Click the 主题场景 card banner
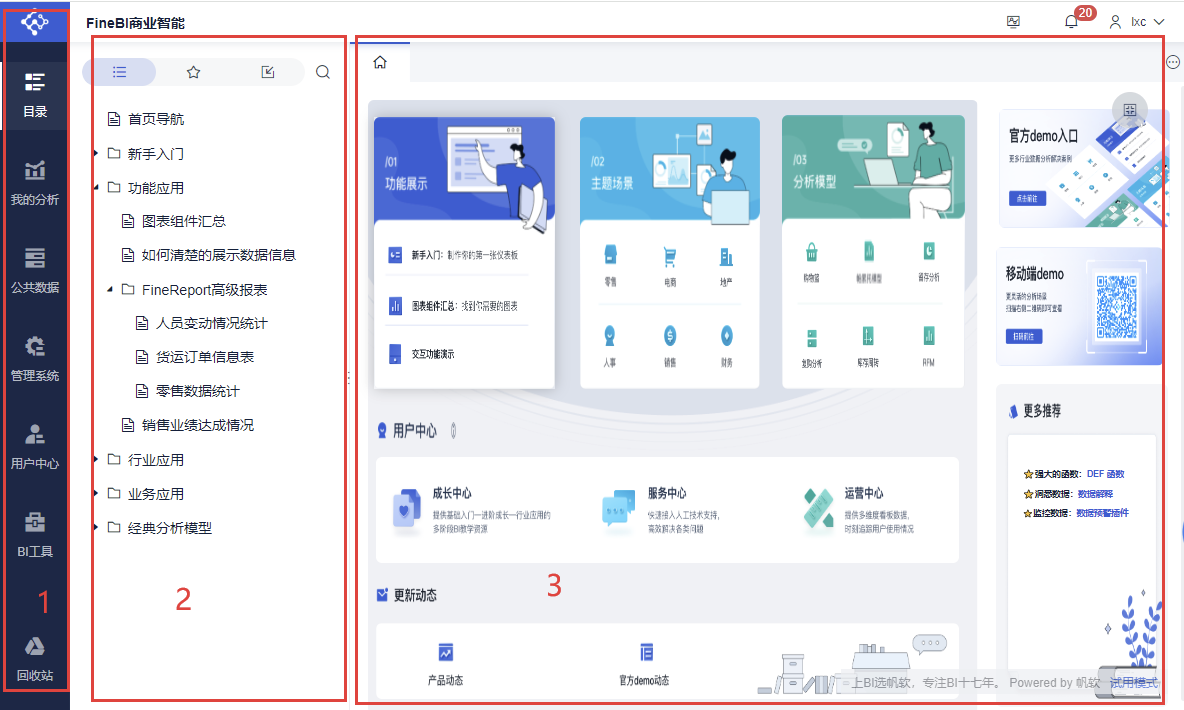Image resolution: width=1184 pixels, height=710 pixels. [x=670, y=169]
